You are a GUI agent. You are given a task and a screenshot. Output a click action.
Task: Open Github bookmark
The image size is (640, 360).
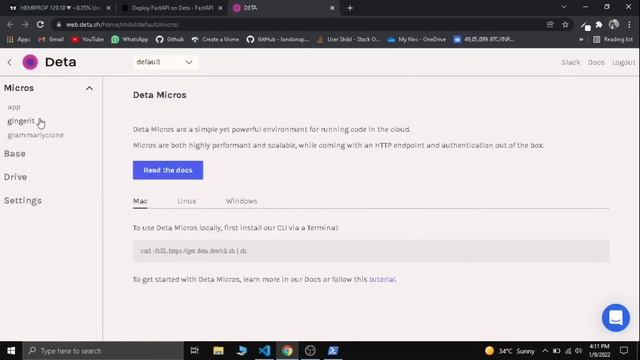[x=170, y=39]
